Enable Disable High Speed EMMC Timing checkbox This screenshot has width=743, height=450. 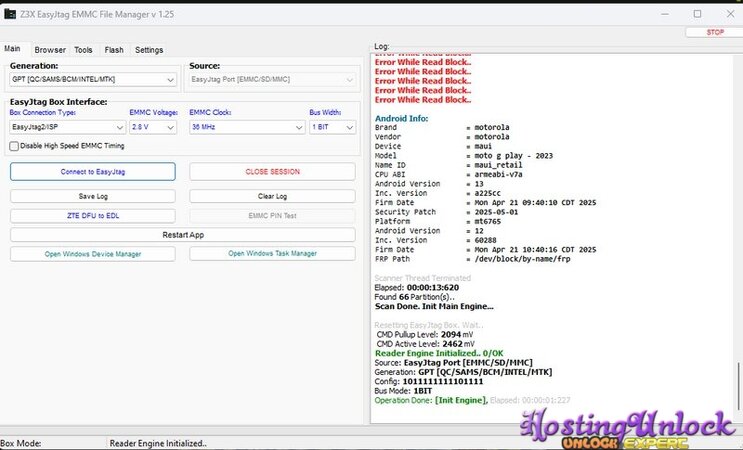click(14, 146)
